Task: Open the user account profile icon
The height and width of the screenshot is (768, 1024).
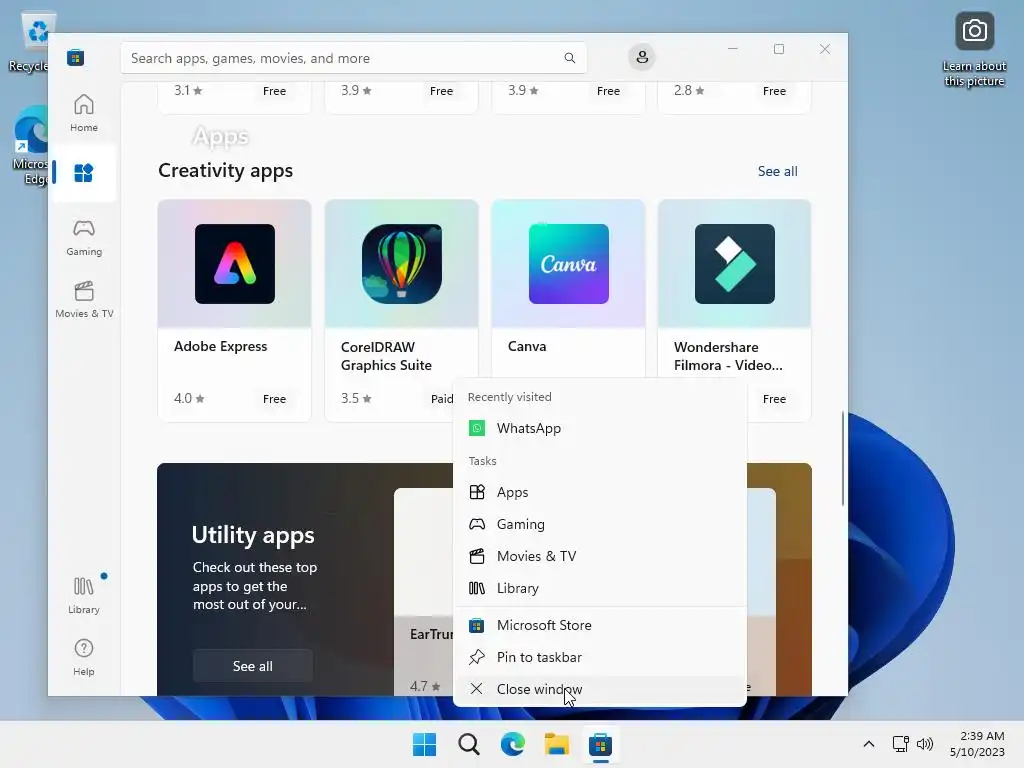Action: click(642, 57)
